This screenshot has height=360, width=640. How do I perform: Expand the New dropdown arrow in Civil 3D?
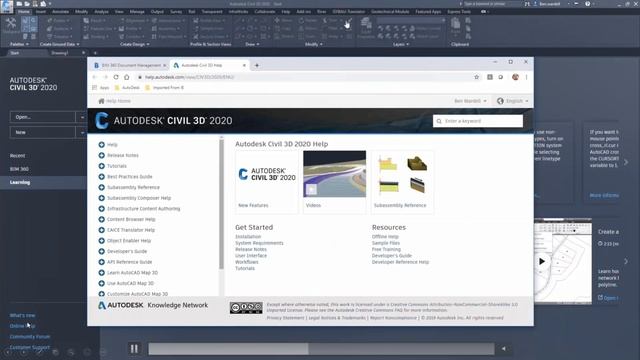82,132
